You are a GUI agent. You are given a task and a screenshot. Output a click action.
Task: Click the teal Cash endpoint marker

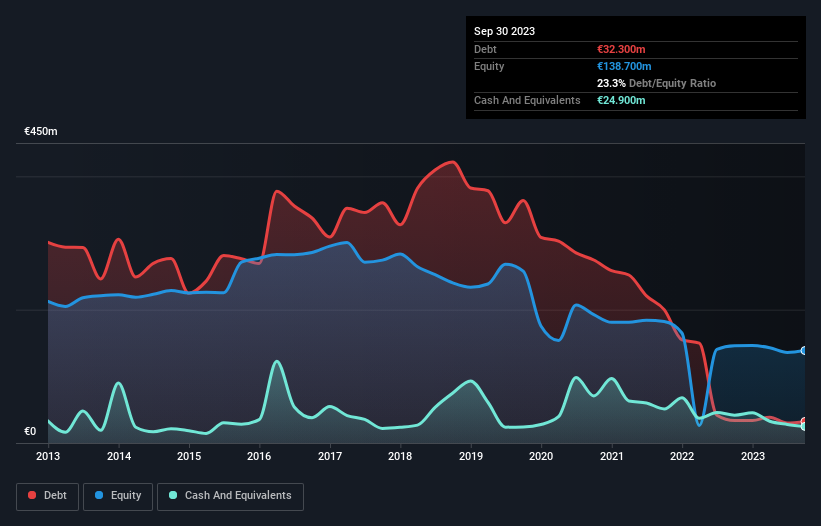[x=804, y=427]
